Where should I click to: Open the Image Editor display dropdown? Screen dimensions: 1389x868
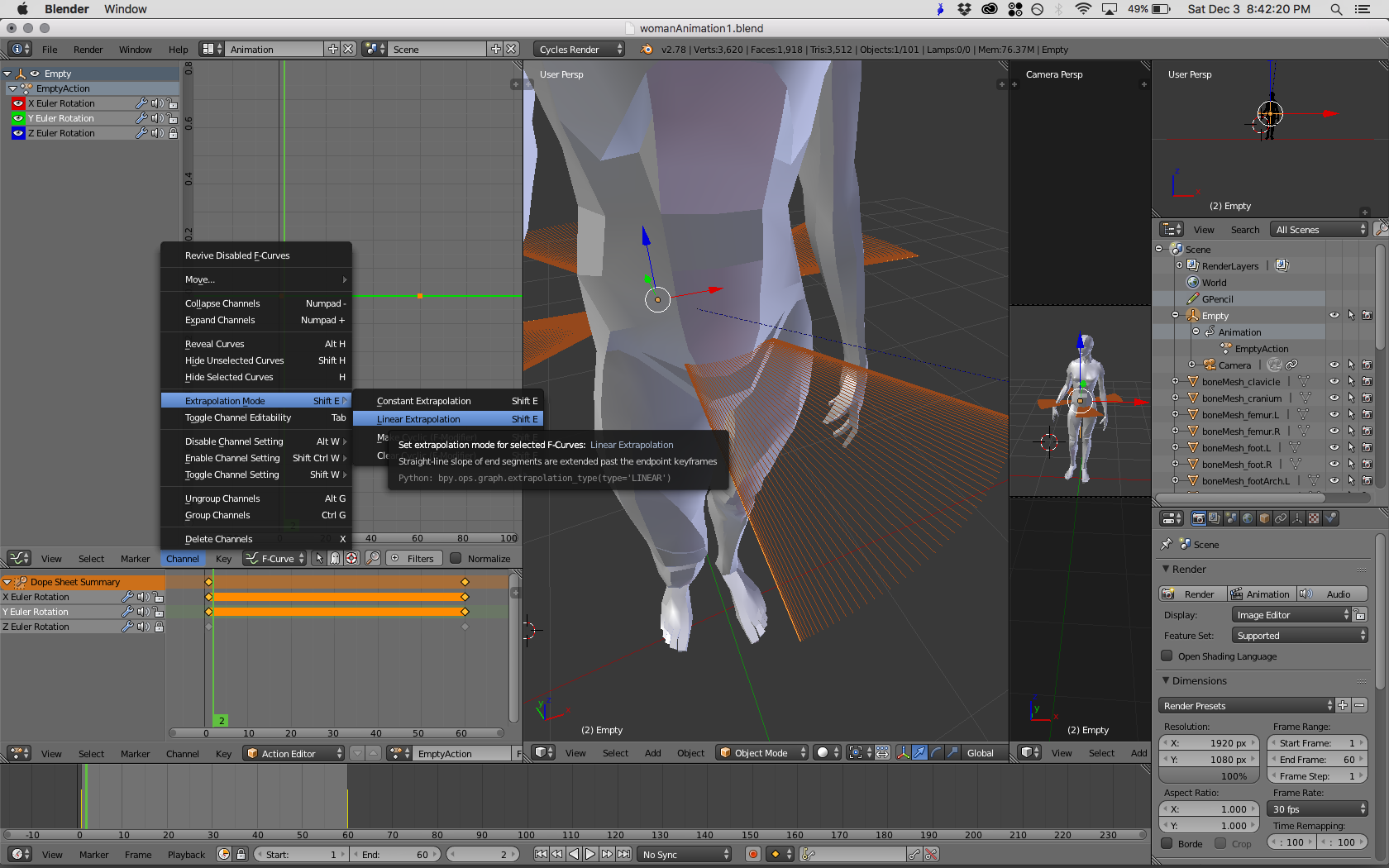click(1291, 615)
